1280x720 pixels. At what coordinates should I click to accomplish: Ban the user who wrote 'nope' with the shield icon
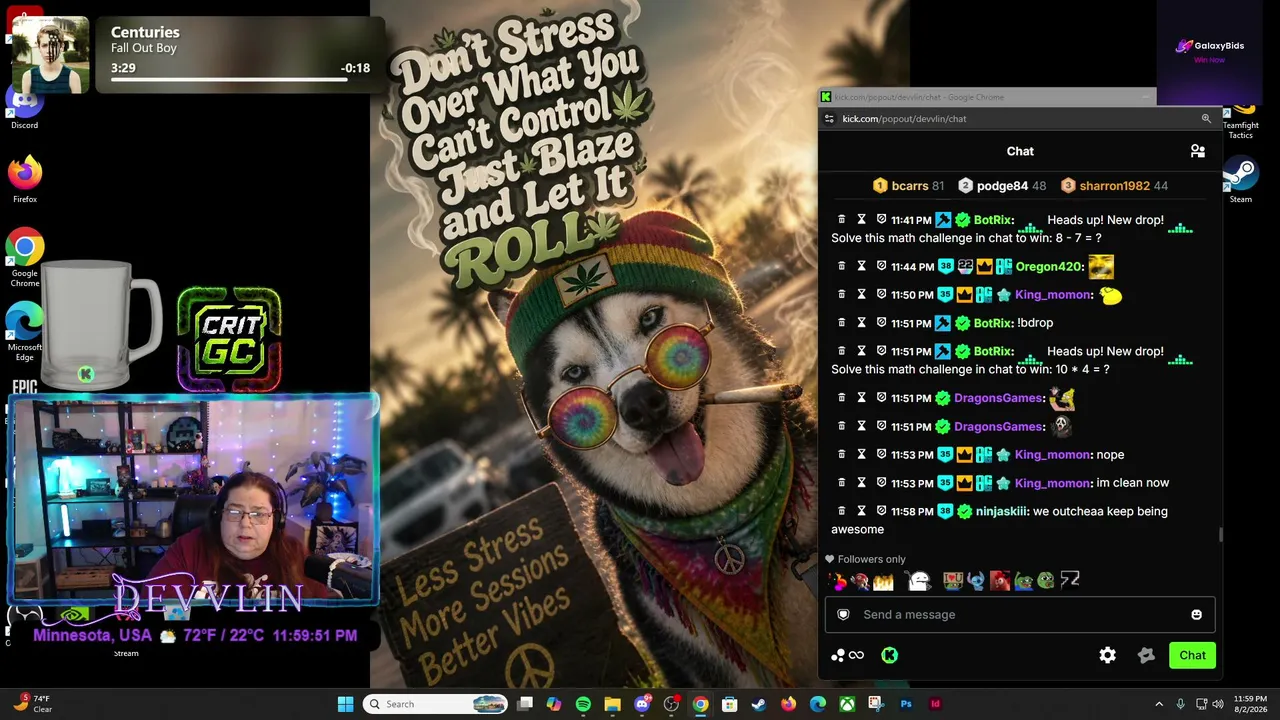pos(881,455)
